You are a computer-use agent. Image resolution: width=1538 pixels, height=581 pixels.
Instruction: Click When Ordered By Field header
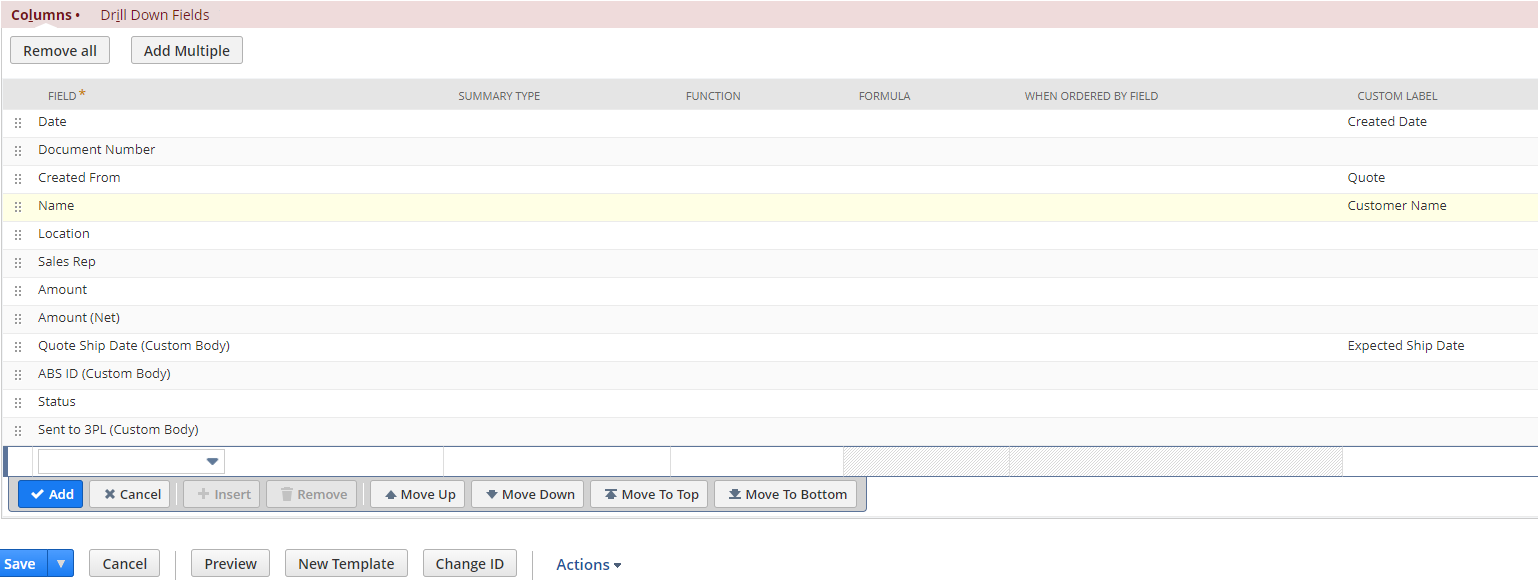[x=1091, y=96]
